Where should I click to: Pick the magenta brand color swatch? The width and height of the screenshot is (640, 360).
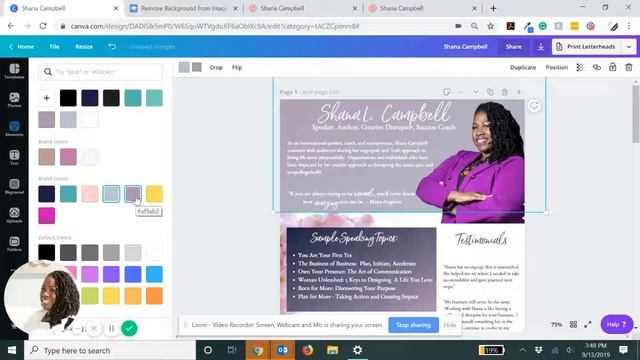point(47,216)
